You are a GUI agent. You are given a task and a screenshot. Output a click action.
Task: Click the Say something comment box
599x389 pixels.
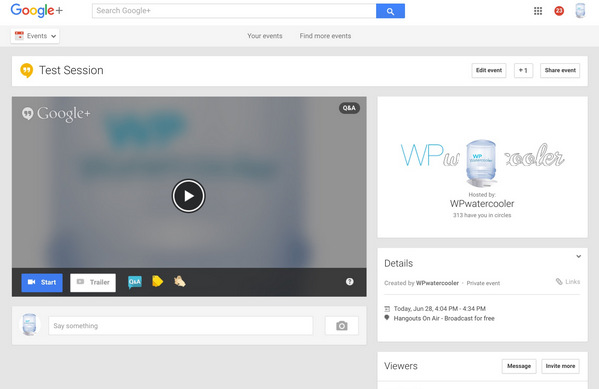(x=181, y=326)
